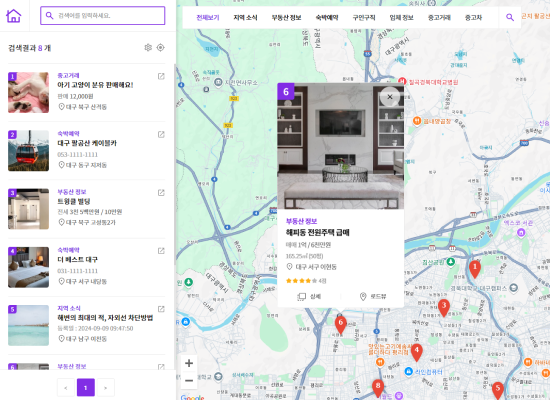Open external link icon for 트윙클 빌딩 listing
This screenshot has height=400, width=550.
[161, 193]
